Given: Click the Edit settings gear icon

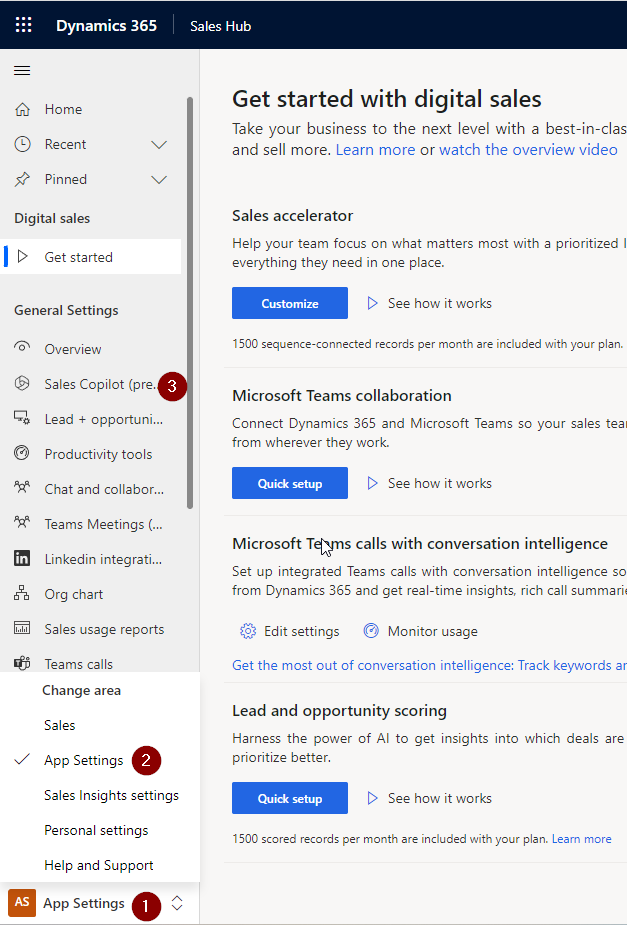Looking at the screenshot, I should pos(248,631).
